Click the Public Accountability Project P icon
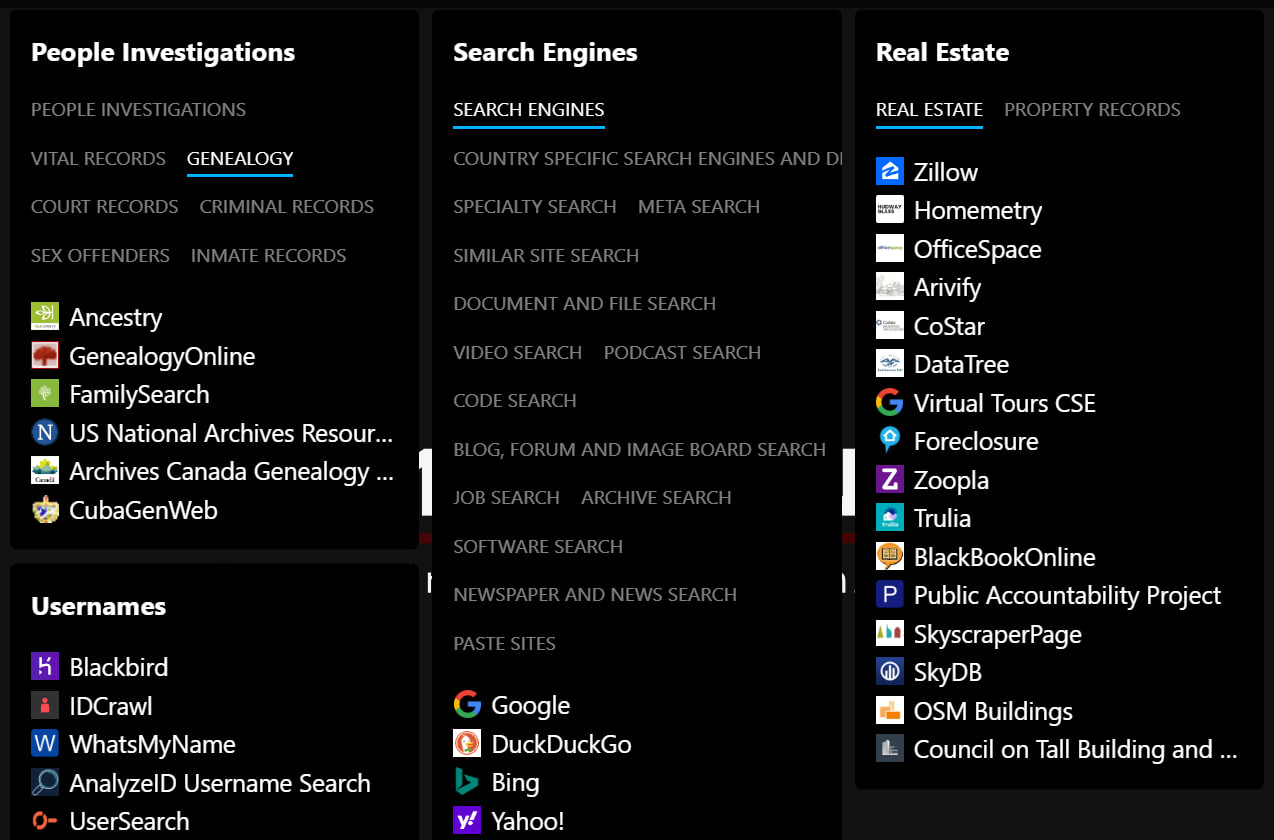 pos(890,595)
